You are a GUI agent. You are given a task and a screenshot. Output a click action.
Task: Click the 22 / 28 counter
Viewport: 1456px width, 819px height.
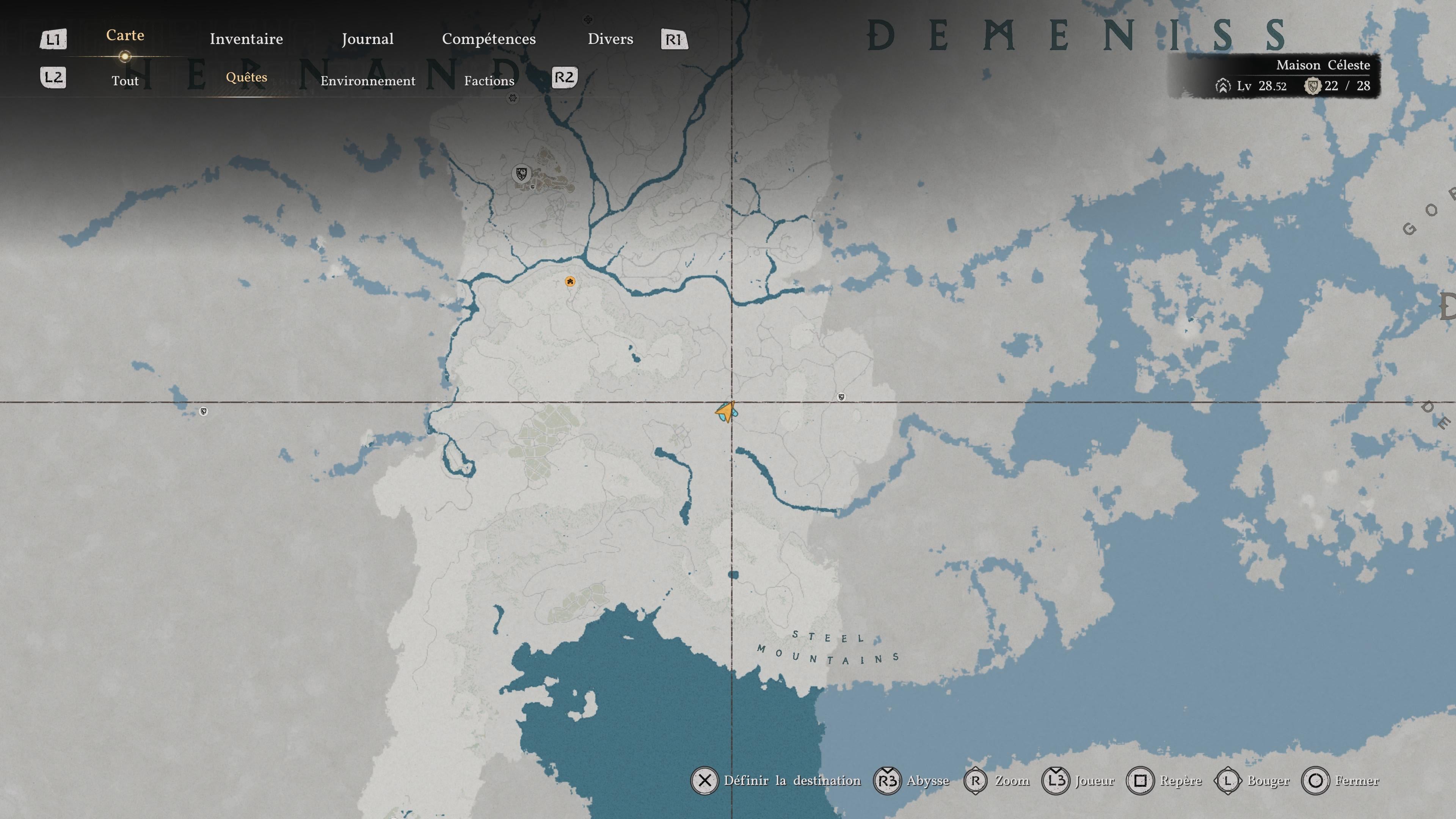[x=1347, y=86]
